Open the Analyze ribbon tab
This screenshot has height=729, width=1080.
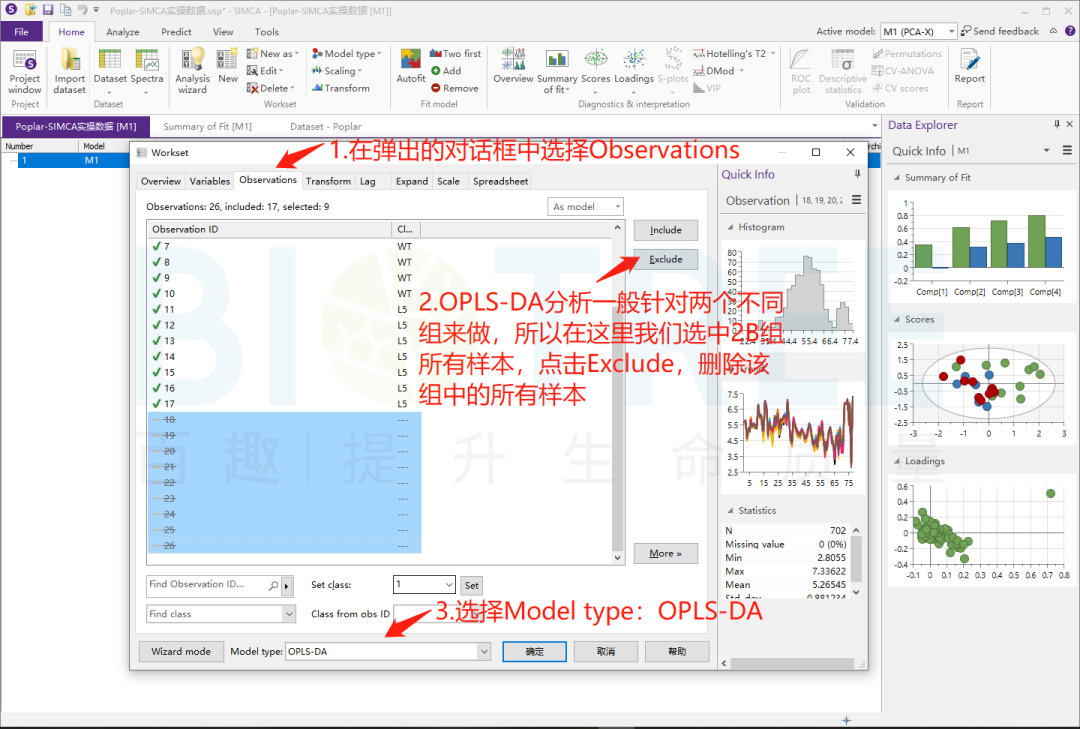[x=123, y=32]
